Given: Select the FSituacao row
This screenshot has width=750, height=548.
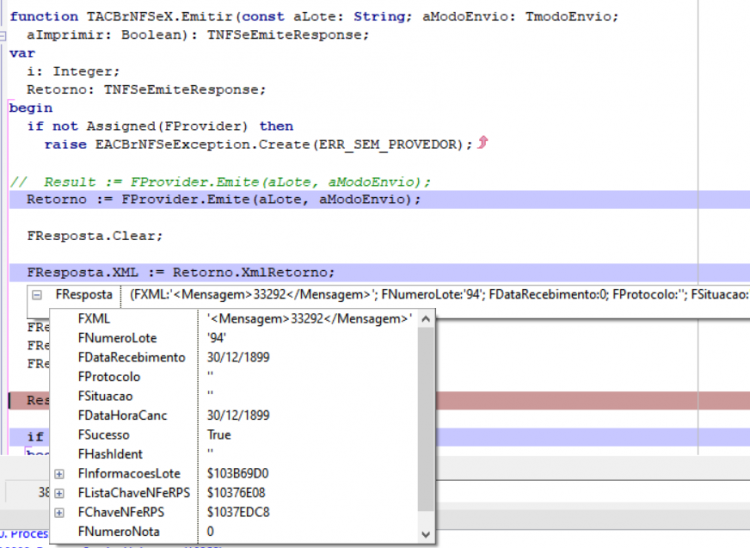Looking at the screenshot, I should point(234,396).
